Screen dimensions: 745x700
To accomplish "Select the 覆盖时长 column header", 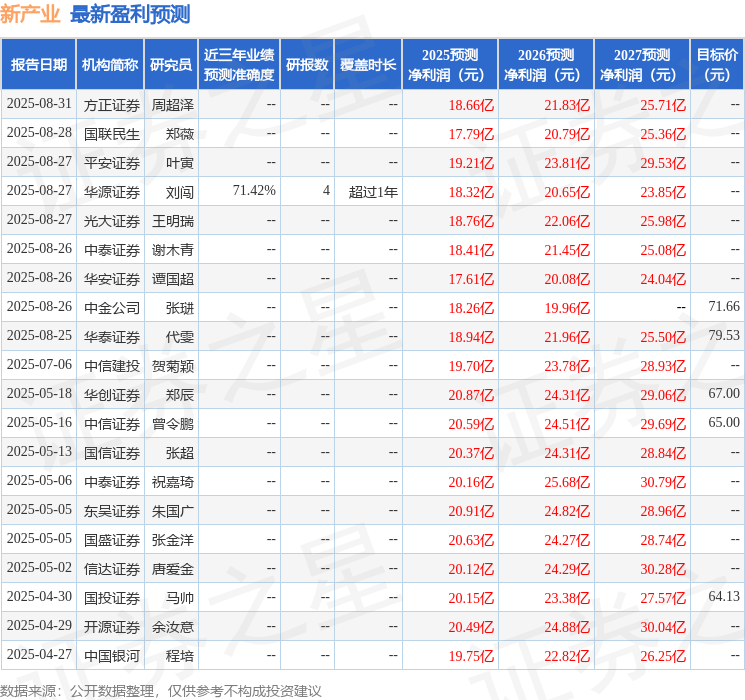I will 368,65.
